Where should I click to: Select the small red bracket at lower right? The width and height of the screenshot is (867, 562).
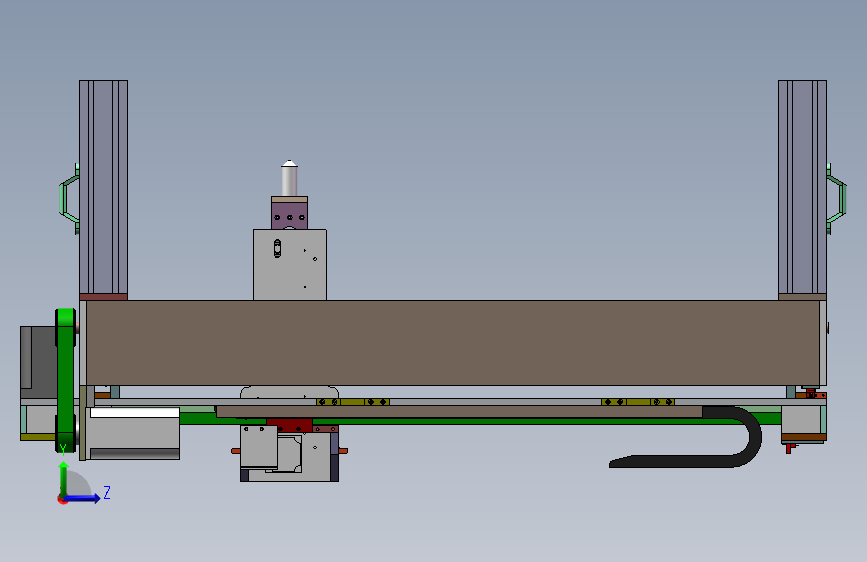point(791,447)
